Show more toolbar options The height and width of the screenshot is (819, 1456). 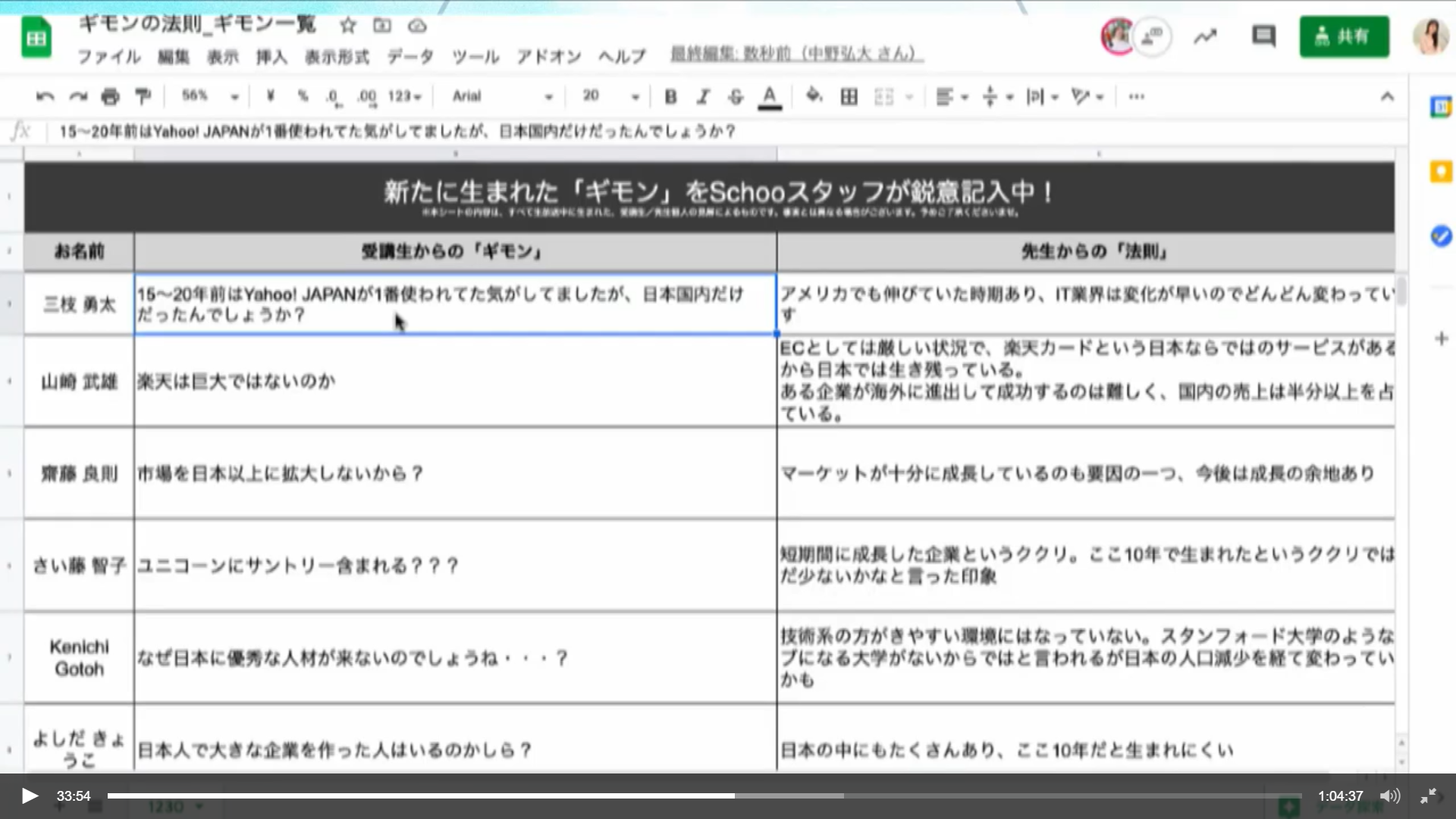point(1136,96)
